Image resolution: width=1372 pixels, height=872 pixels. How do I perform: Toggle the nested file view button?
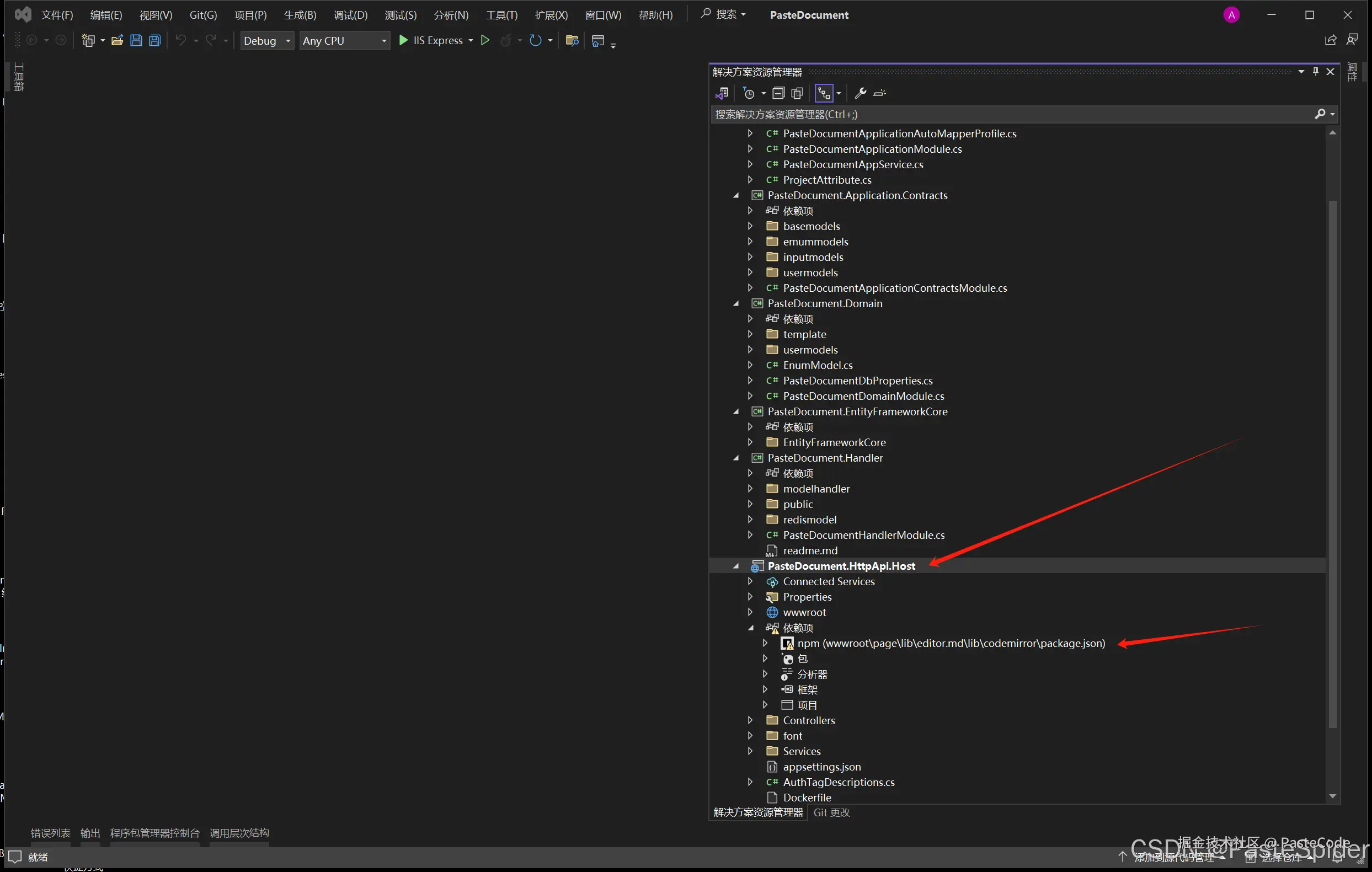click(x=824, y=93)
